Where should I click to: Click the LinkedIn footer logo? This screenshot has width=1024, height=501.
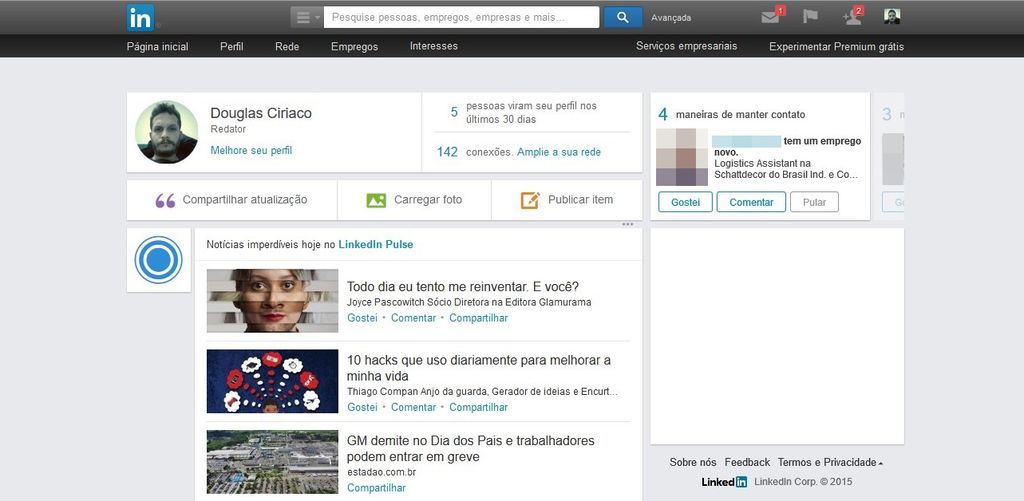724,482
